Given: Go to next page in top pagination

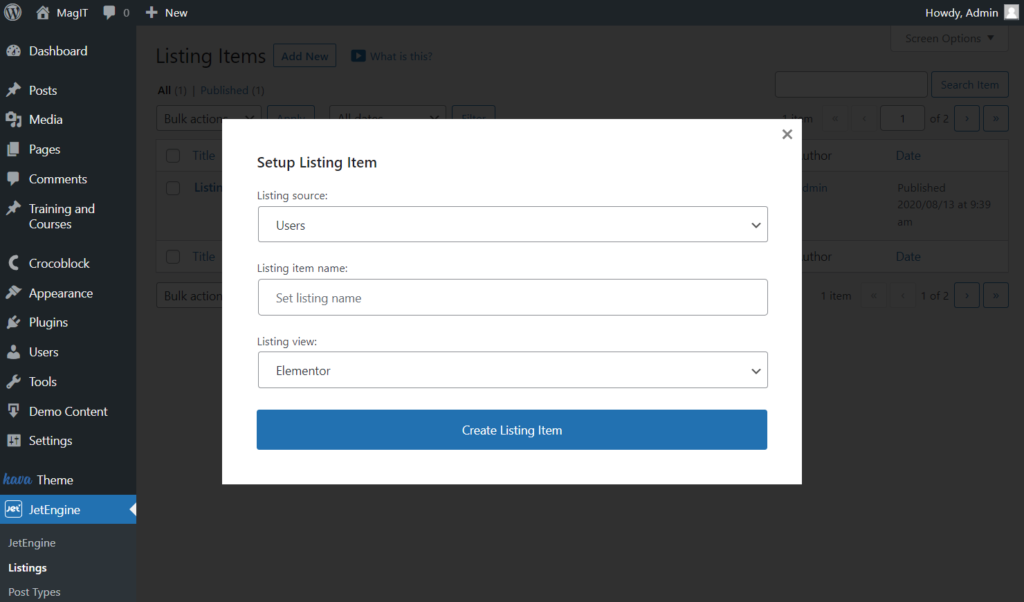Looking at the screenshot, I should click(967, 119).
